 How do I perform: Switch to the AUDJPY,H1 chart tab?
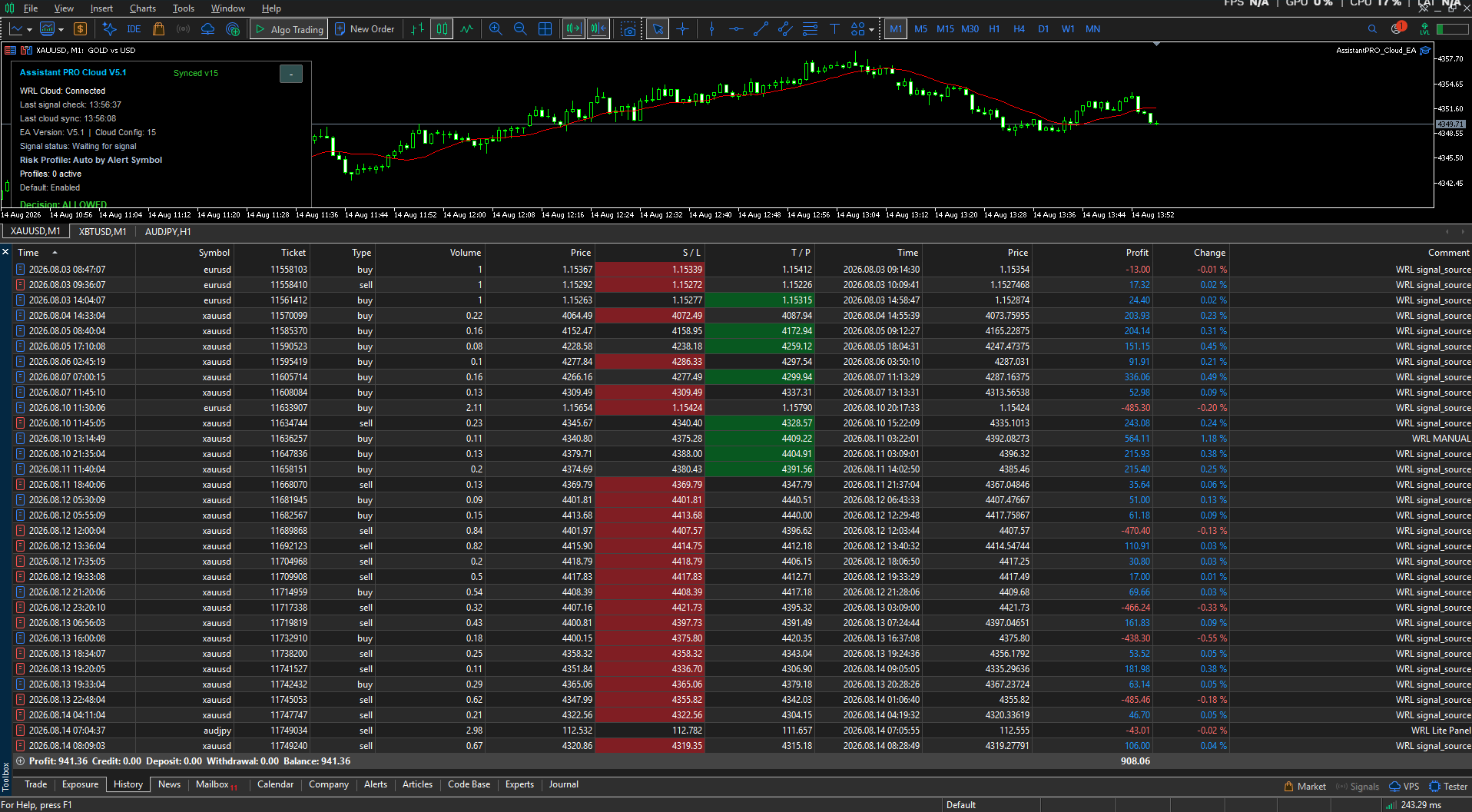[168, 231]
